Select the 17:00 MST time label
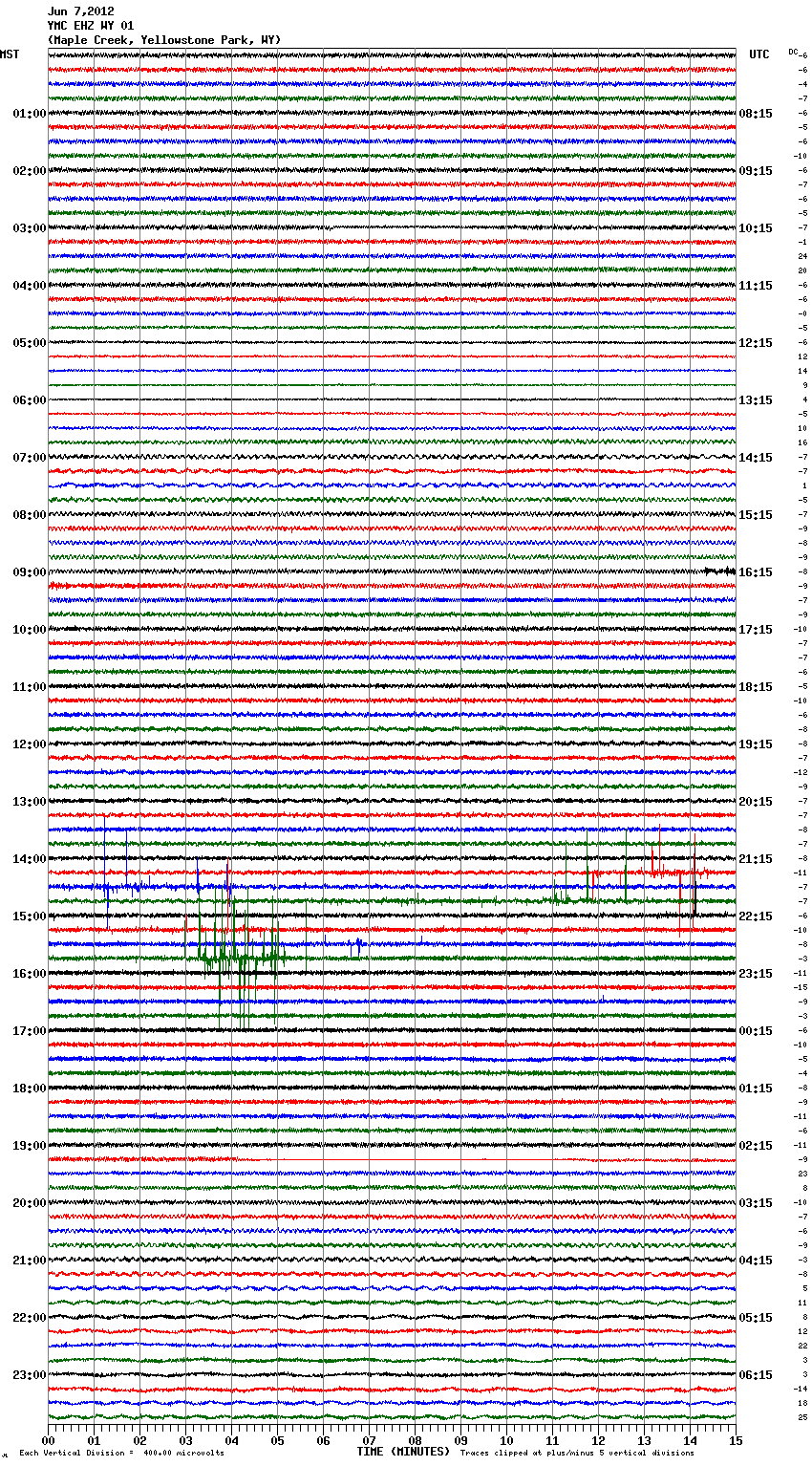 30,1031
